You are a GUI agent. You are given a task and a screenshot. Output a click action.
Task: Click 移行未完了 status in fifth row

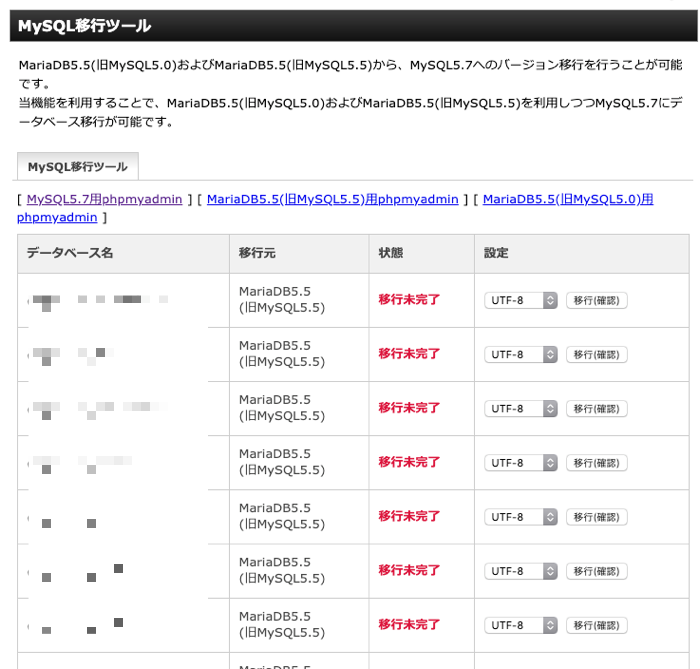coord(409,516)
